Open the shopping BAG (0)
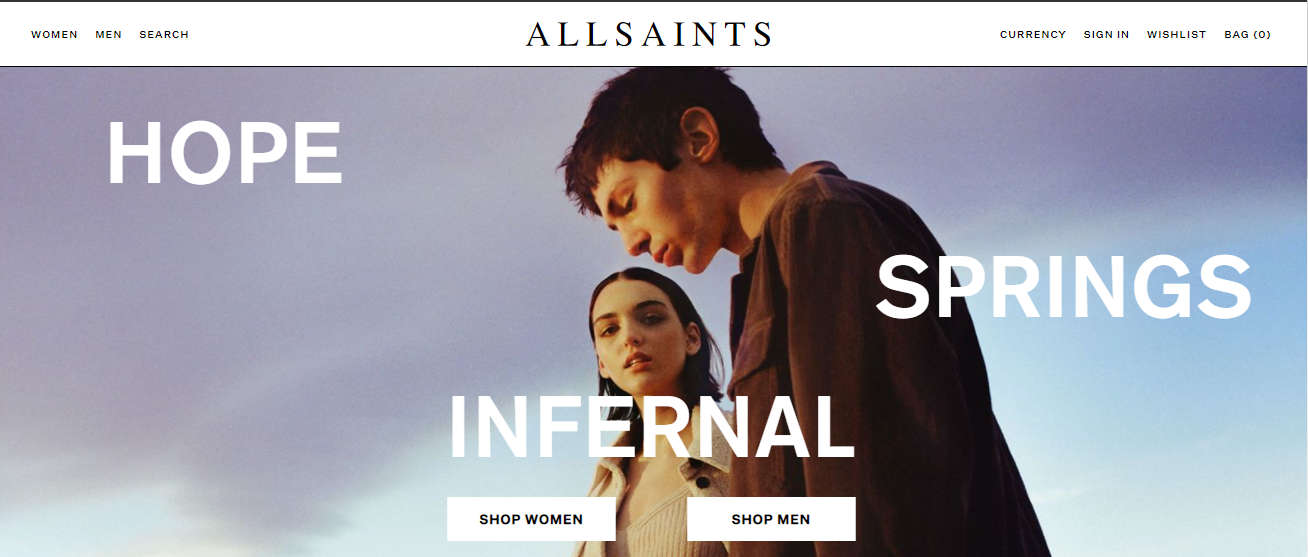 coord(1247,34)
